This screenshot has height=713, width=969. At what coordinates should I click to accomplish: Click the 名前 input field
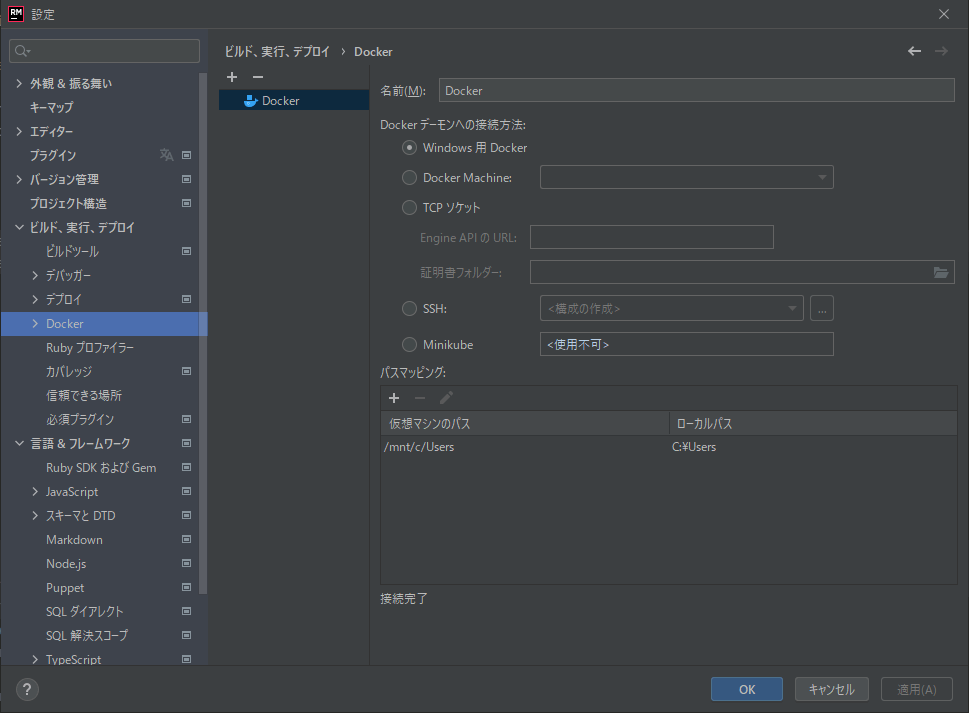click(x=696, y=90)
